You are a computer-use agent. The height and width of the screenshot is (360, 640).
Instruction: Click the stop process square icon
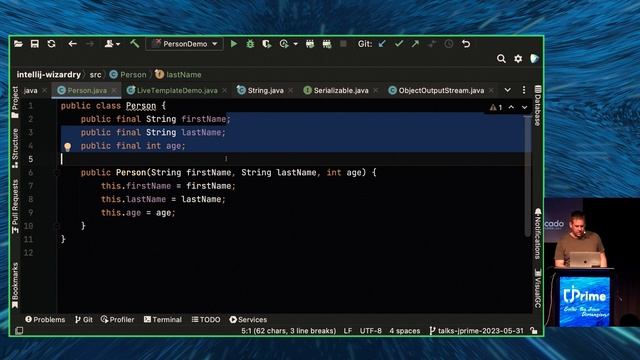click(x=343, y=44)
